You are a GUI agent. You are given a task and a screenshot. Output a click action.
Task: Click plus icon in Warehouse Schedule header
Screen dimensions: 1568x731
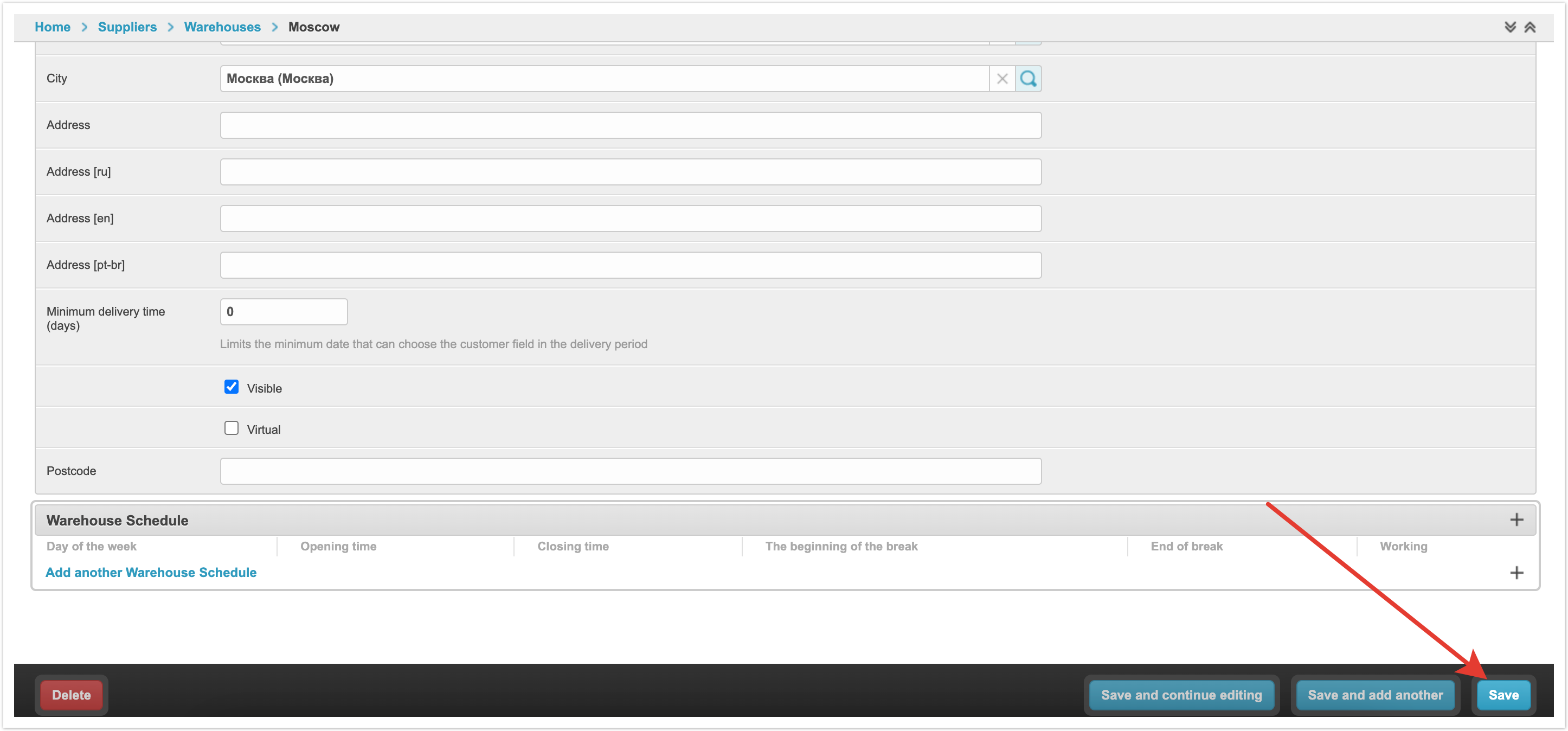coord(1516,520)
